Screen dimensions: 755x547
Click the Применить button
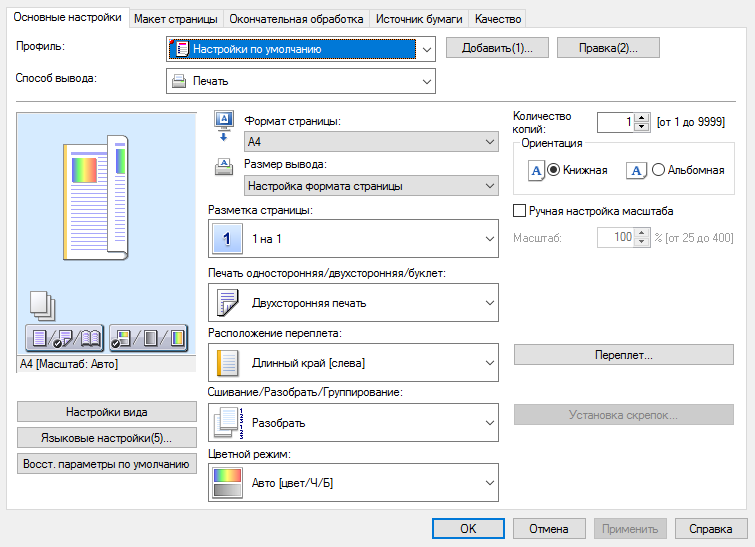pyautogui.click(x=630, y=529)
